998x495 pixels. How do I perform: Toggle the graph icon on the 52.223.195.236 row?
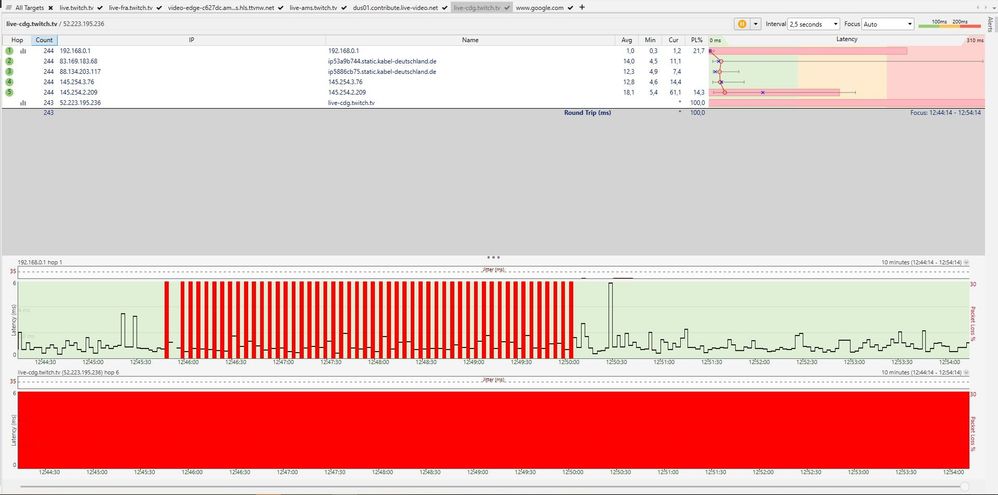click(x=23, y=102)
